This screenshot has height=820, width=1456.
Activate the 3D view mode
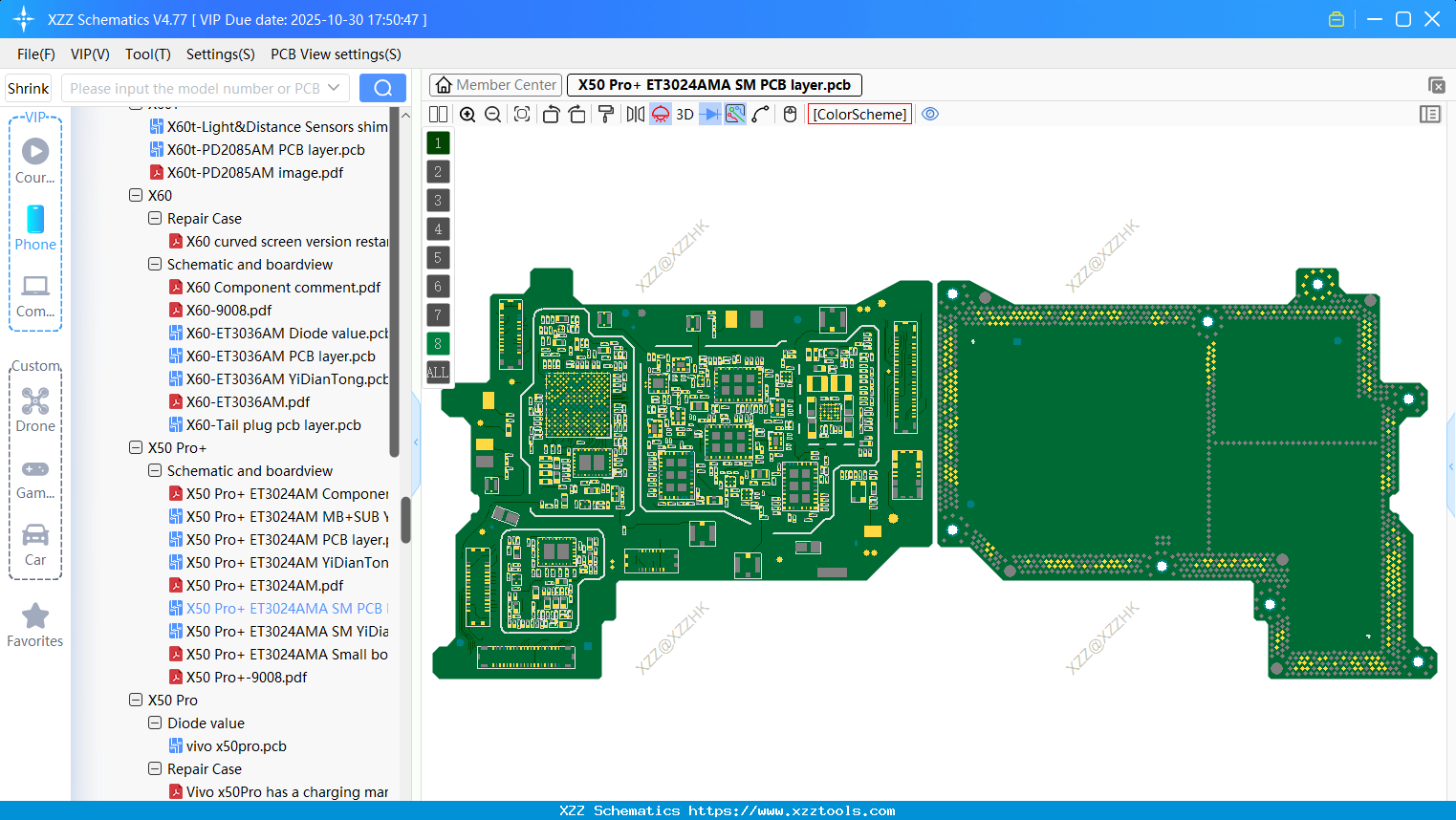(x=685, y=114)
